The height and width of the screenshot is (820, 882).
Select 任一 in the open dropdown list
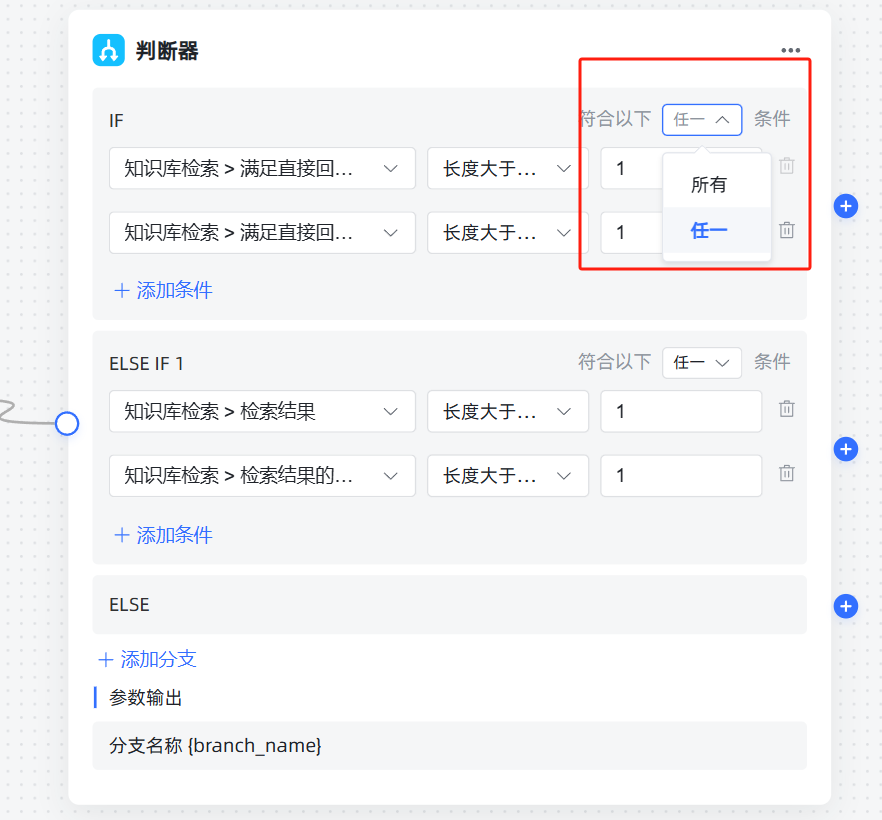709,231
